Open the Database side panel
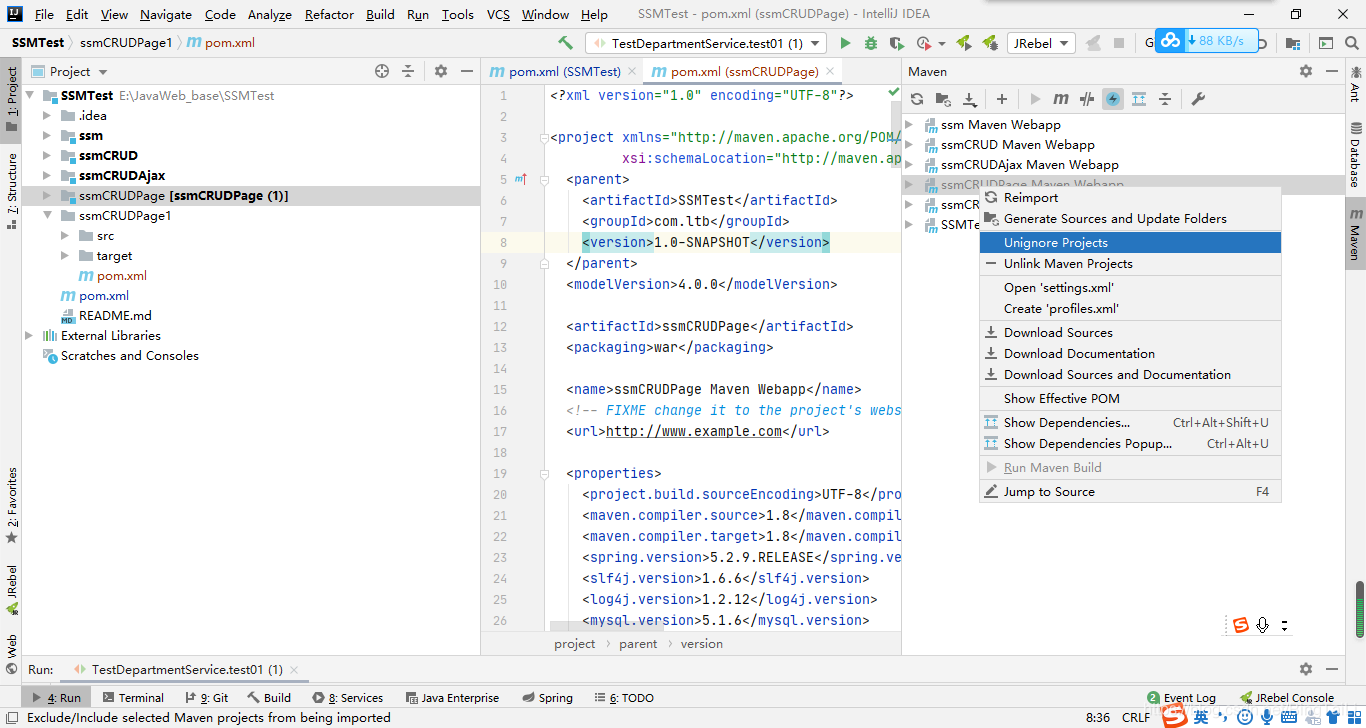The height and width of the screenshot is (728, 1366). 1355,154
